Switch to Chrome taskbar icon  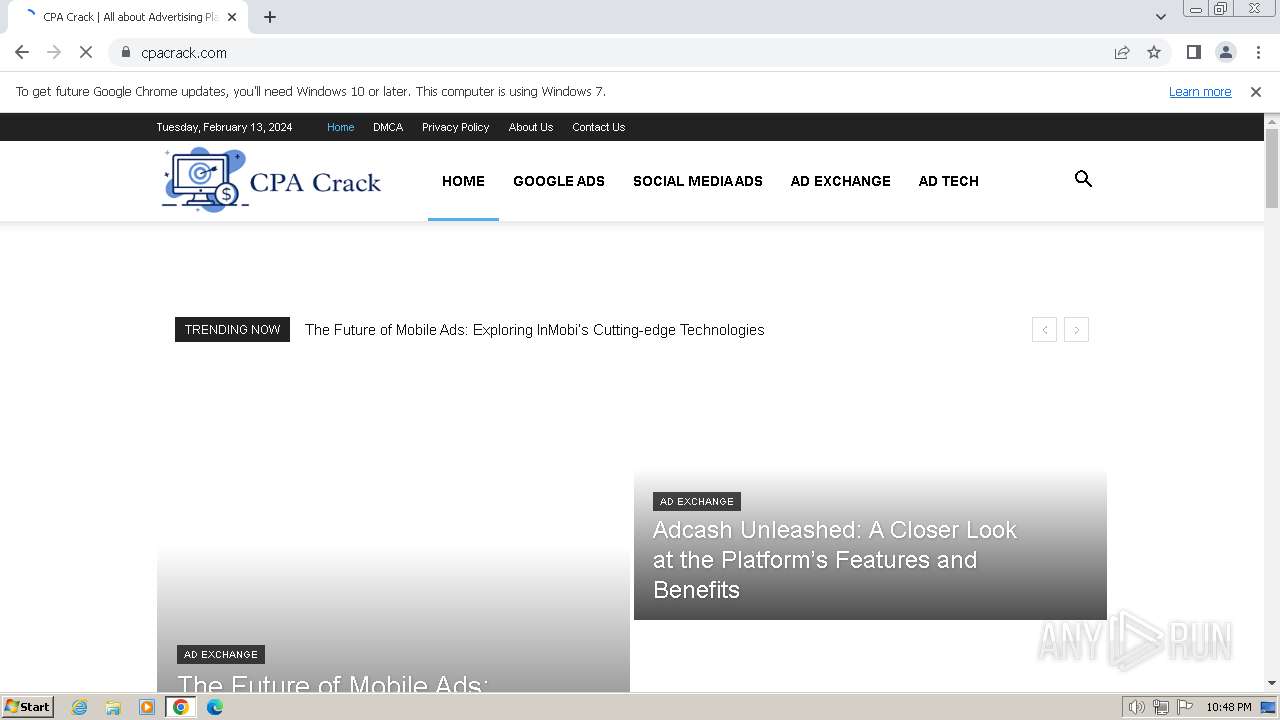pos(181,707)
